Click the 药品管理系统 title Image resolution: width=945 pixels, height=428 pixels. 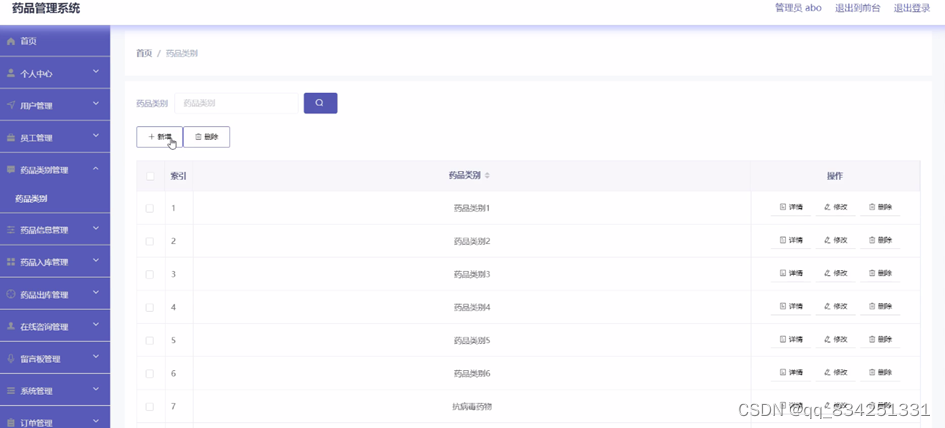(46, 8)
